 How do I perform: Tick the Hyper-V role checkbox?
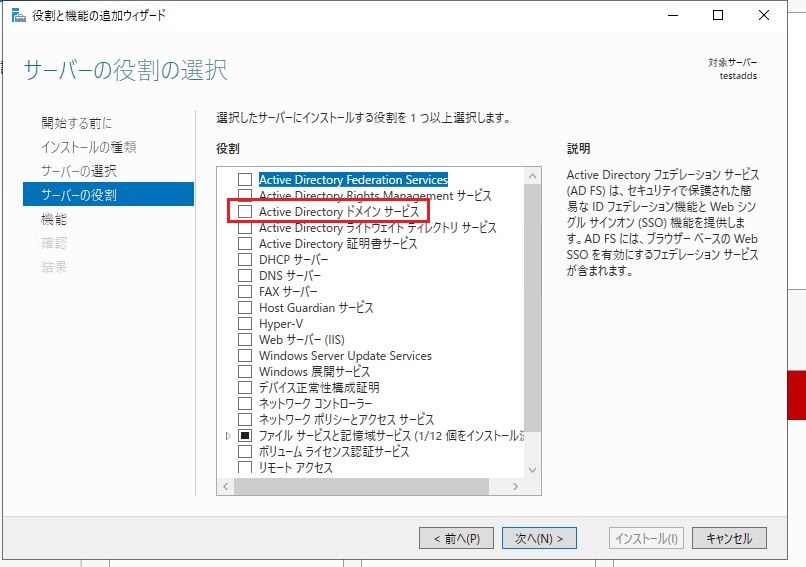[x=245, y=323]
